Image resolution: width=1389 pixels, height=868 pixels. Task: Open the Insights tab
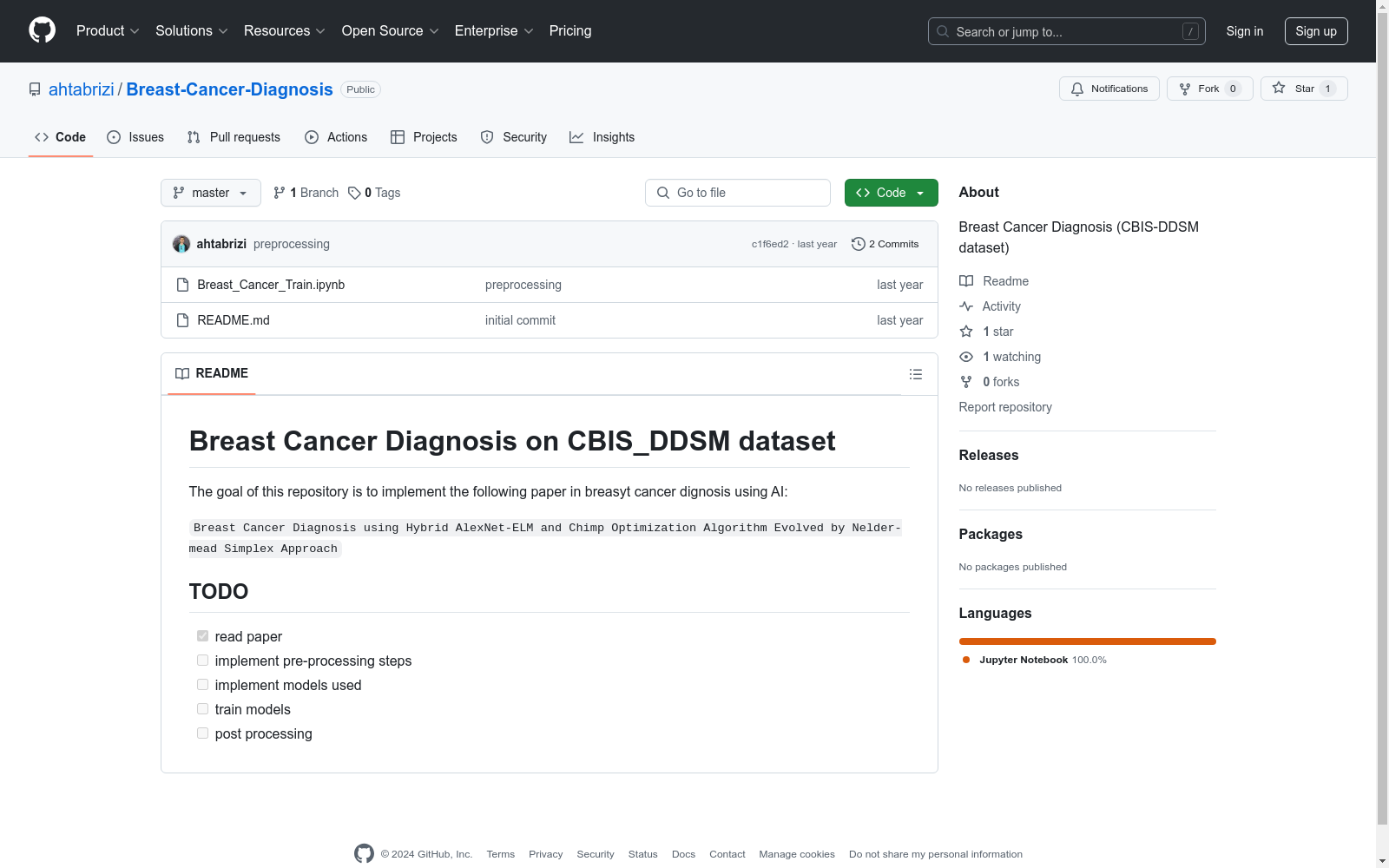(602, 137)
